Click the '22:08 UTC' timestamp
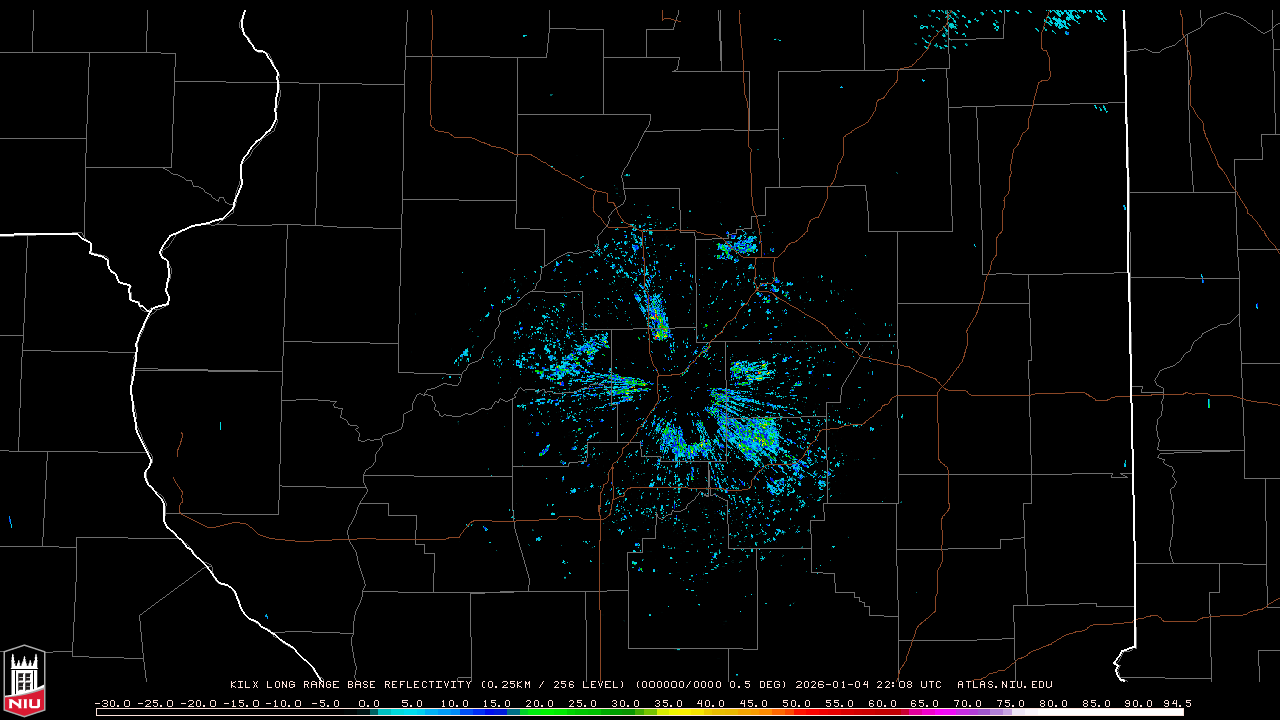Viewport: 1280px width, 720px height. (911, 685)
